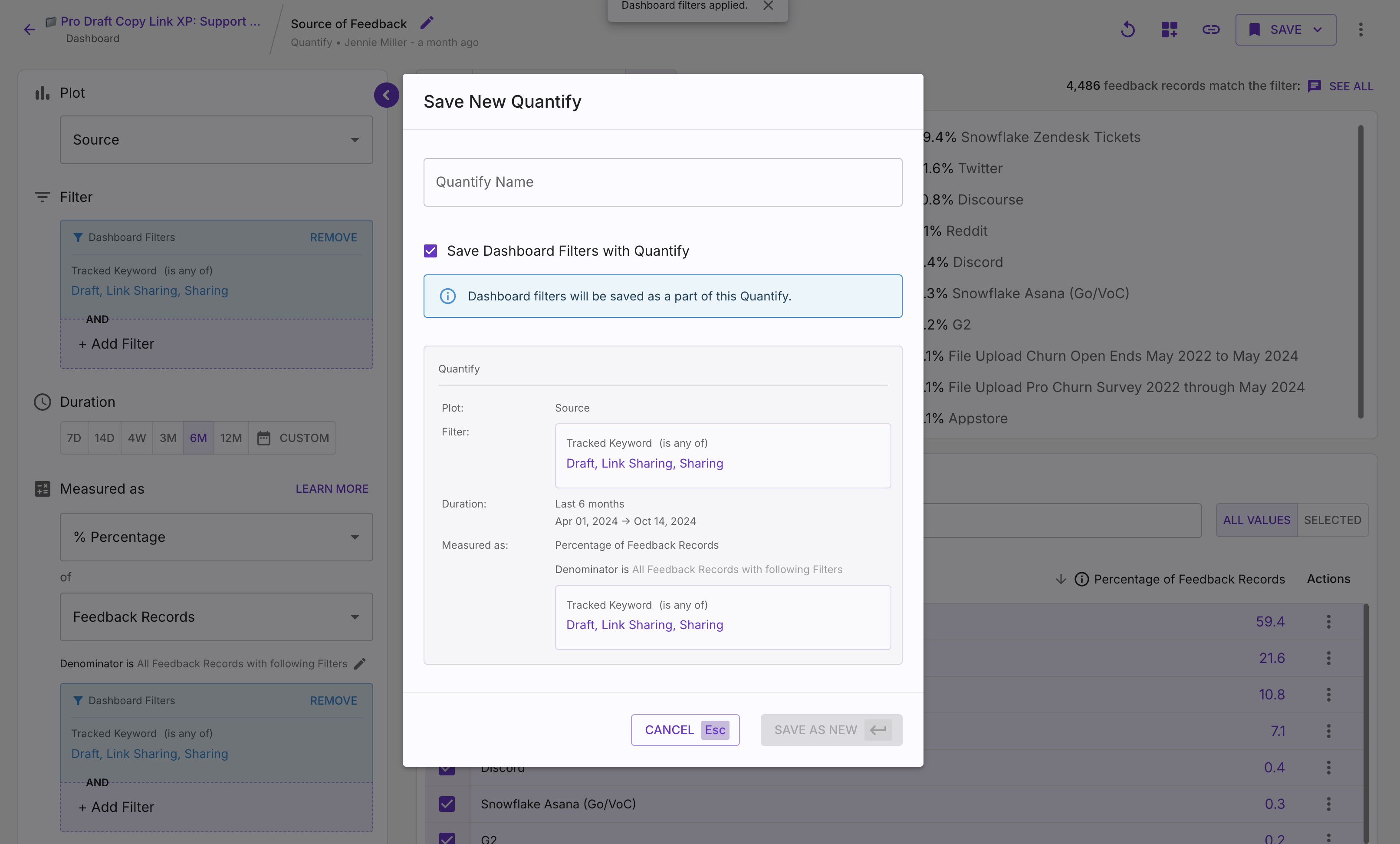Click the copy link chain icon
This screenshot has width=1400, height=844.
pos(1210,30)
